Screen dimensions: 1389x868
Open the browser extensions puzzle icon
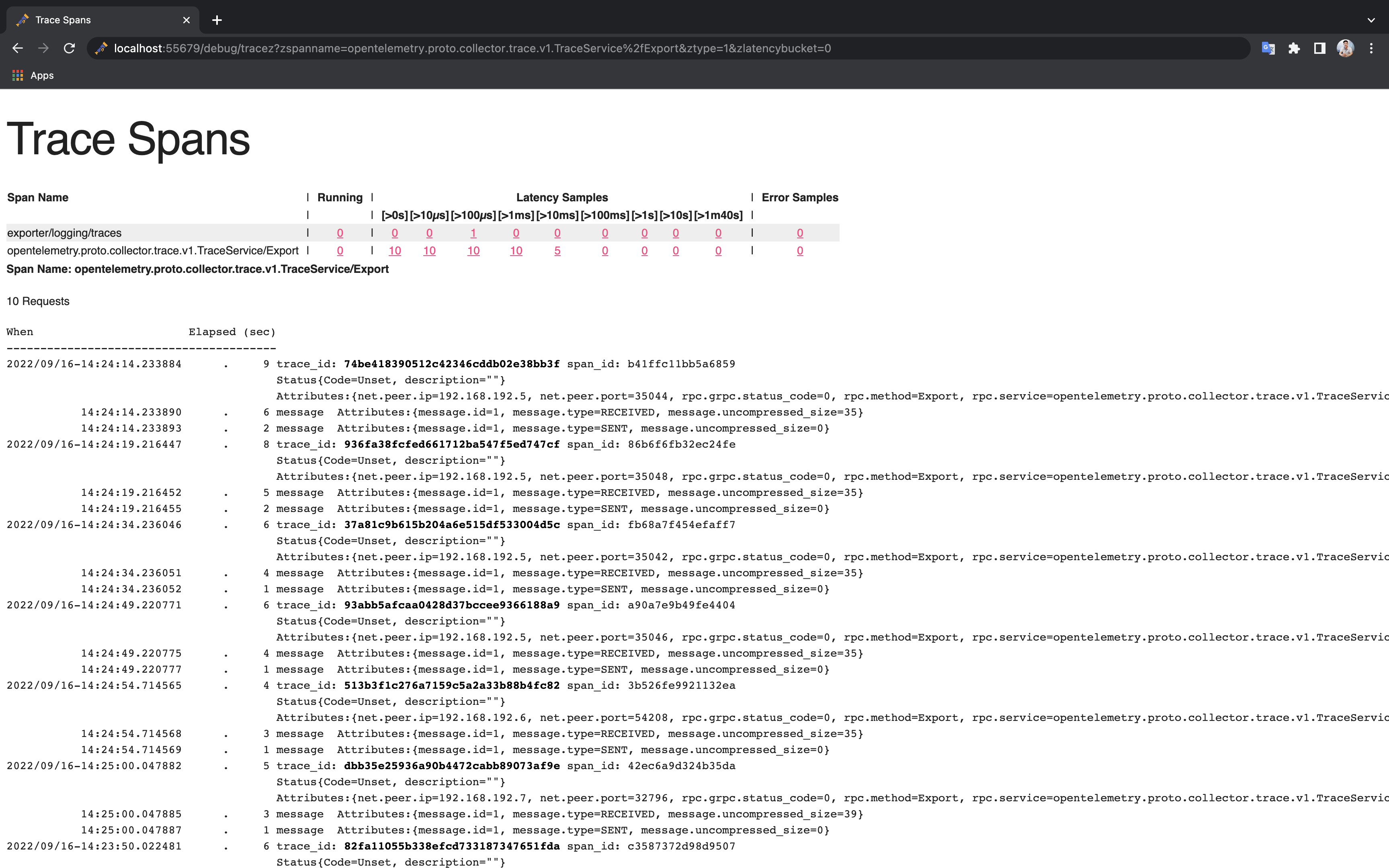point(1295,48)
